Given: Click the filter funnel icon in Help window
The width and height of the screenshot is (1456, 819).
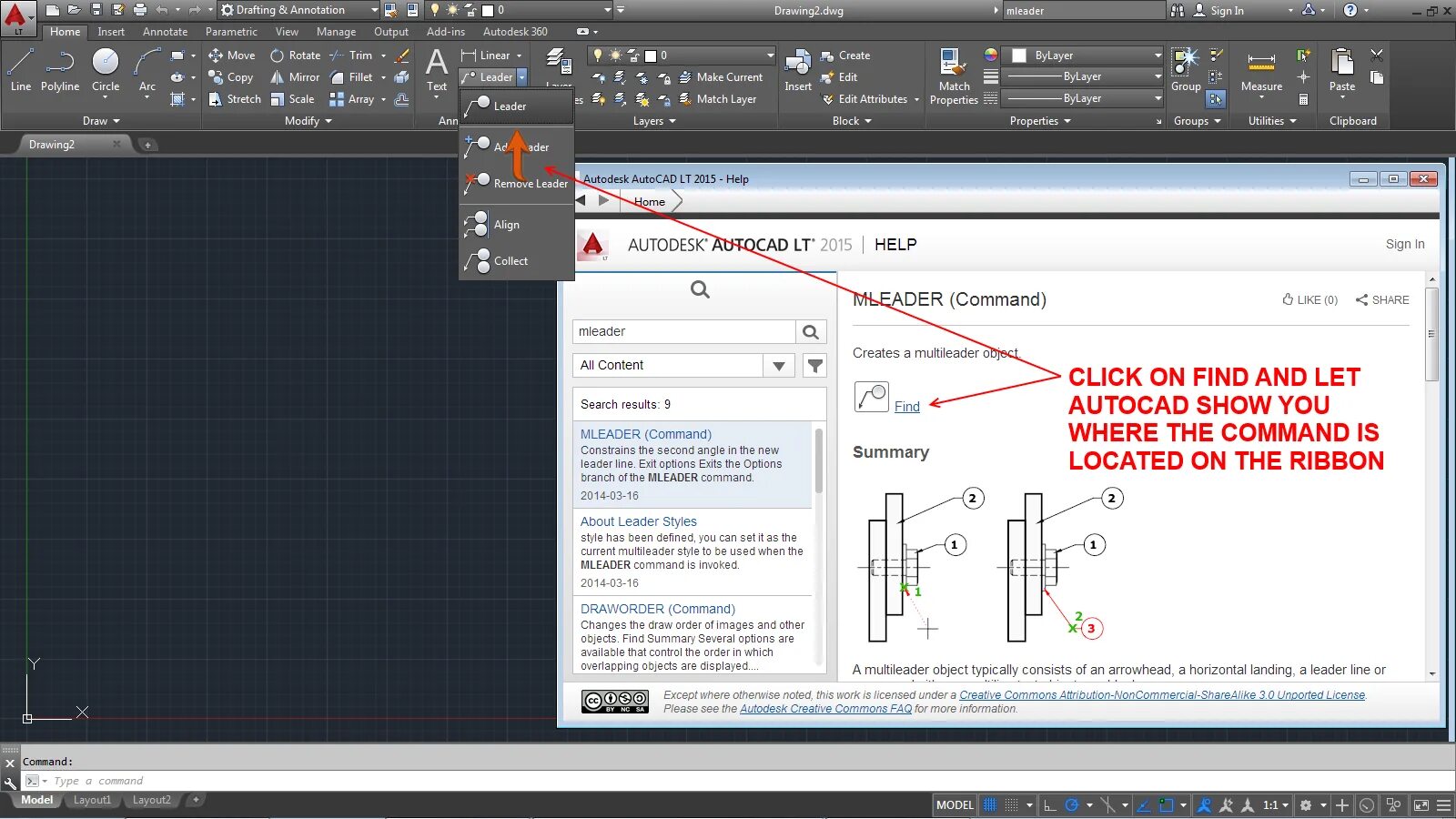Looking at the screenshot, I should 815,366.
